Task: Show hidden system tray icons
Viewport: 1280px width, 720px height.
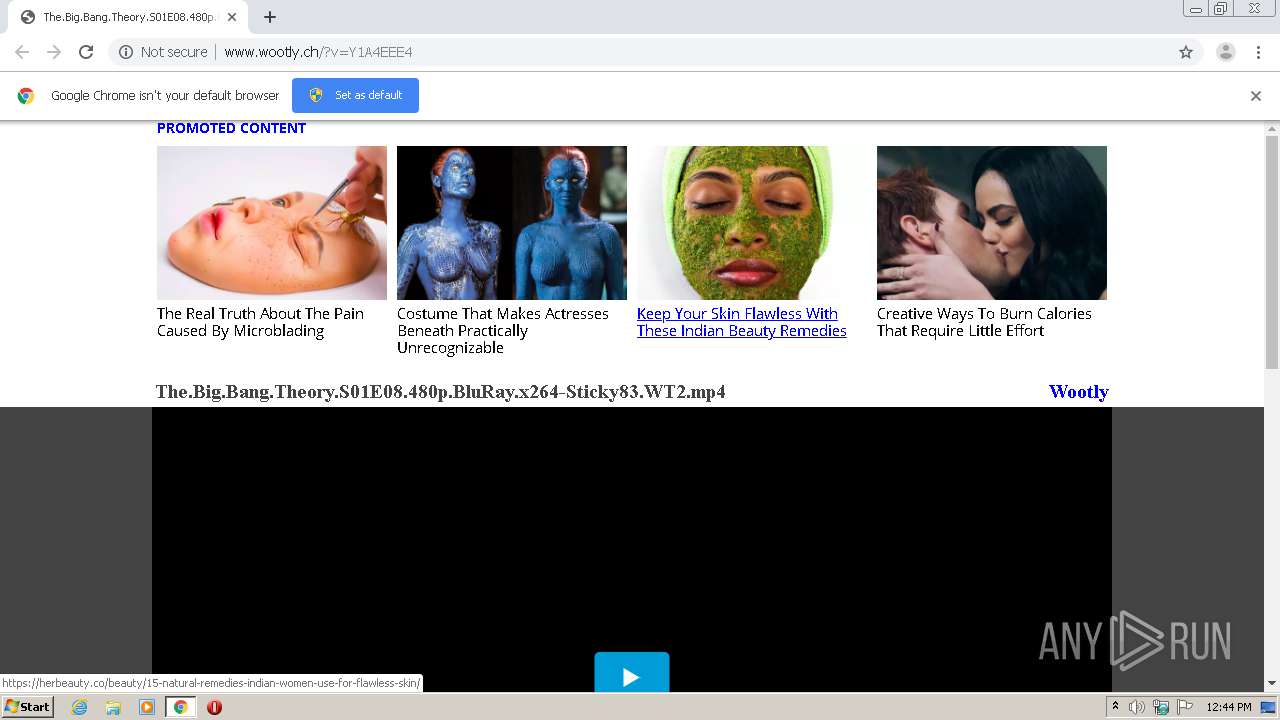Action: (1115, 707)
